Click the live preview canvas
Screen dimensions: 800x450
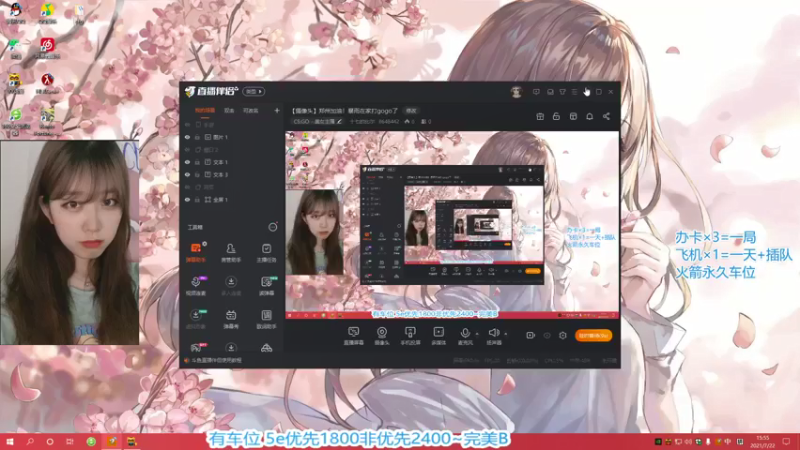pos(452,225)
